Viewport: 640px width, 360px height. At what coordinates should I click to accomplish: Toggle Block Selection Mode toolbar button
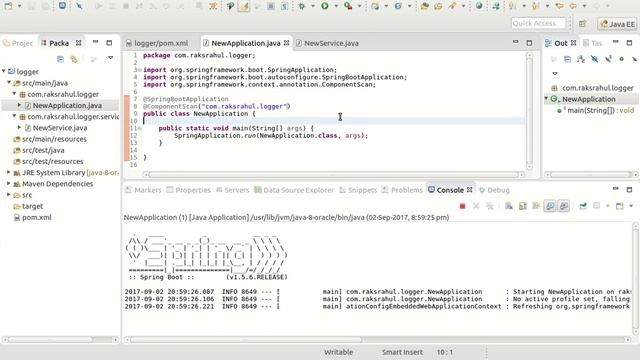pyautogui.click(x=271, y=6)
